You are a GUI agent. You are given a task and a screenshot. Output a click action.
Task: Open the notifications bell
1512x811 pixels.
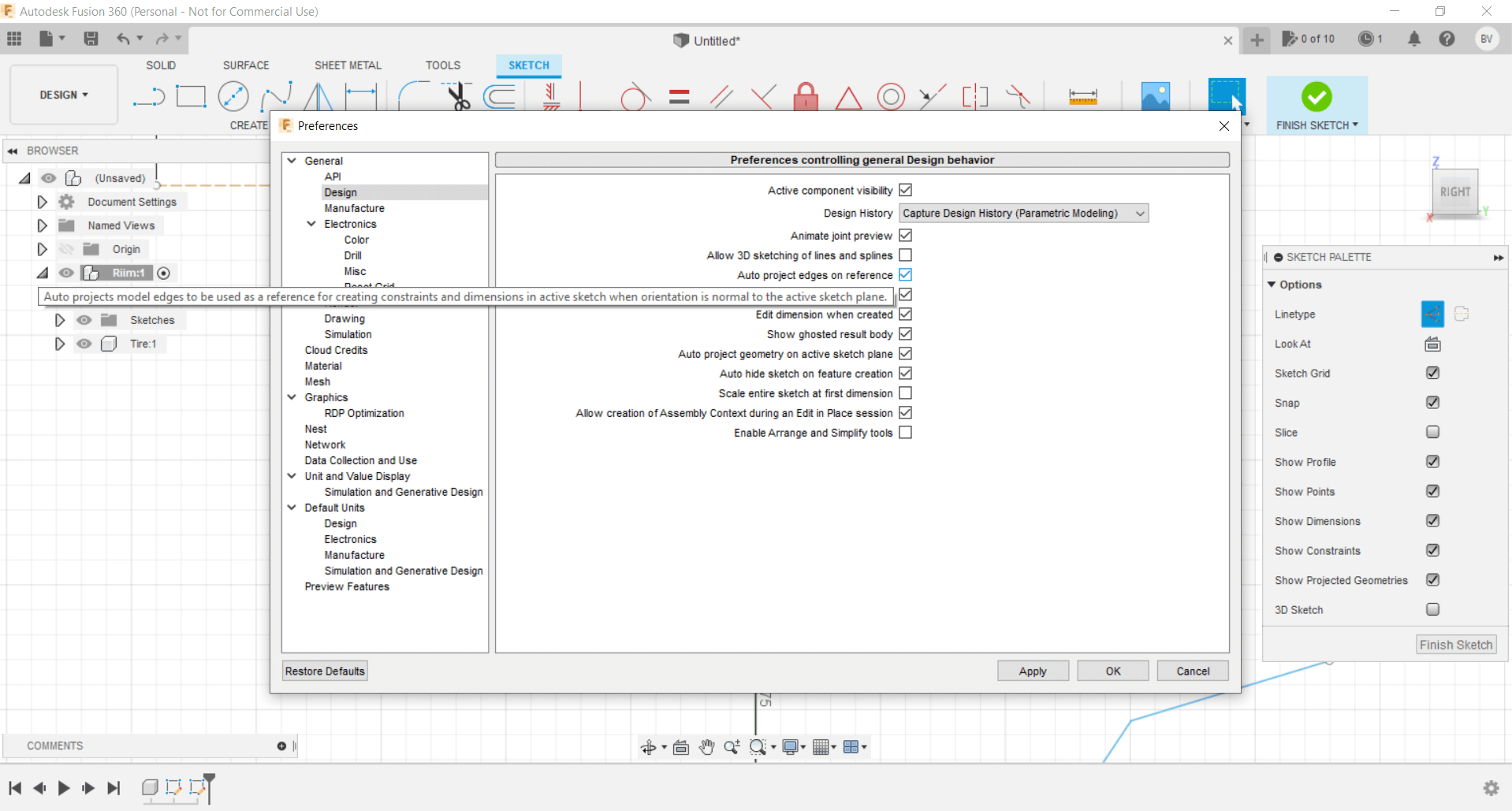1414,39
